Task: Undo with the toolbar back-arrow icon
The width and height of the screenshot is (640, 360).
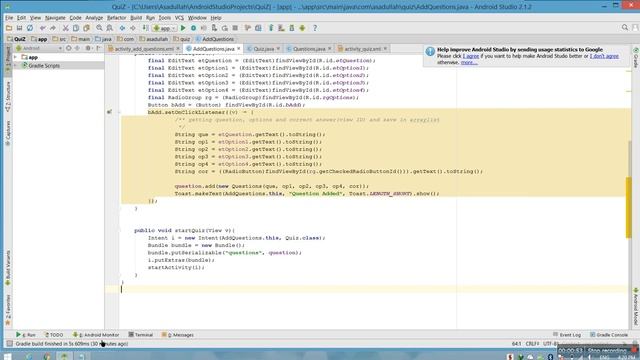Action: click(x=42, y=28)
